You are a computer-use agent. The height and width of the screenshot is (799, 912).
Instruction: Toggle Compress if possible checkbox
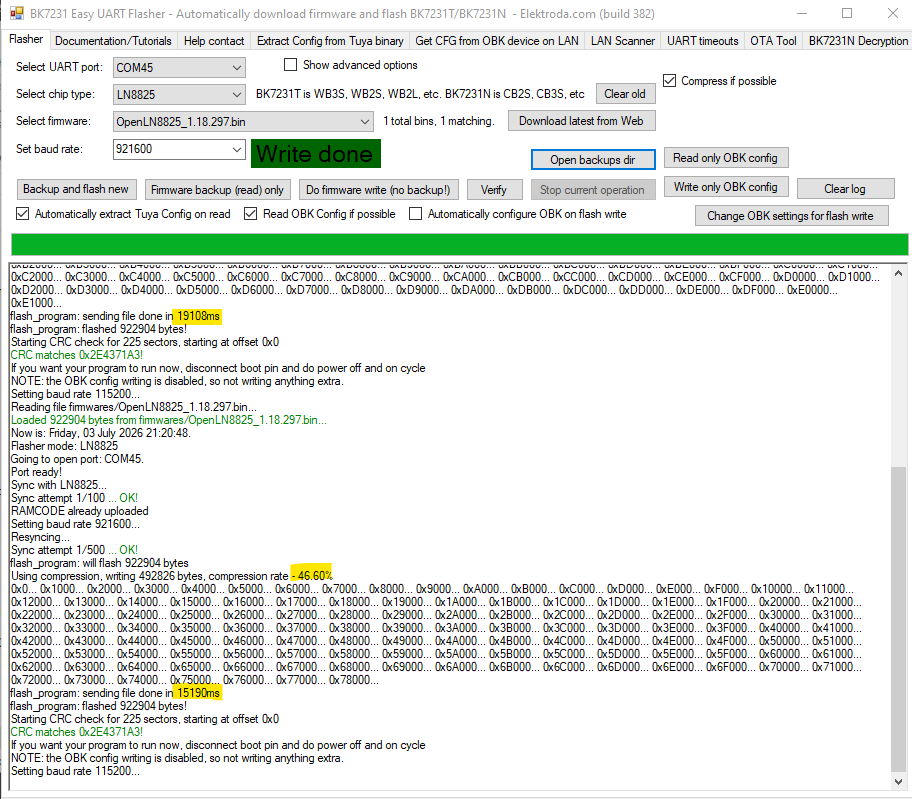[669, 80]
